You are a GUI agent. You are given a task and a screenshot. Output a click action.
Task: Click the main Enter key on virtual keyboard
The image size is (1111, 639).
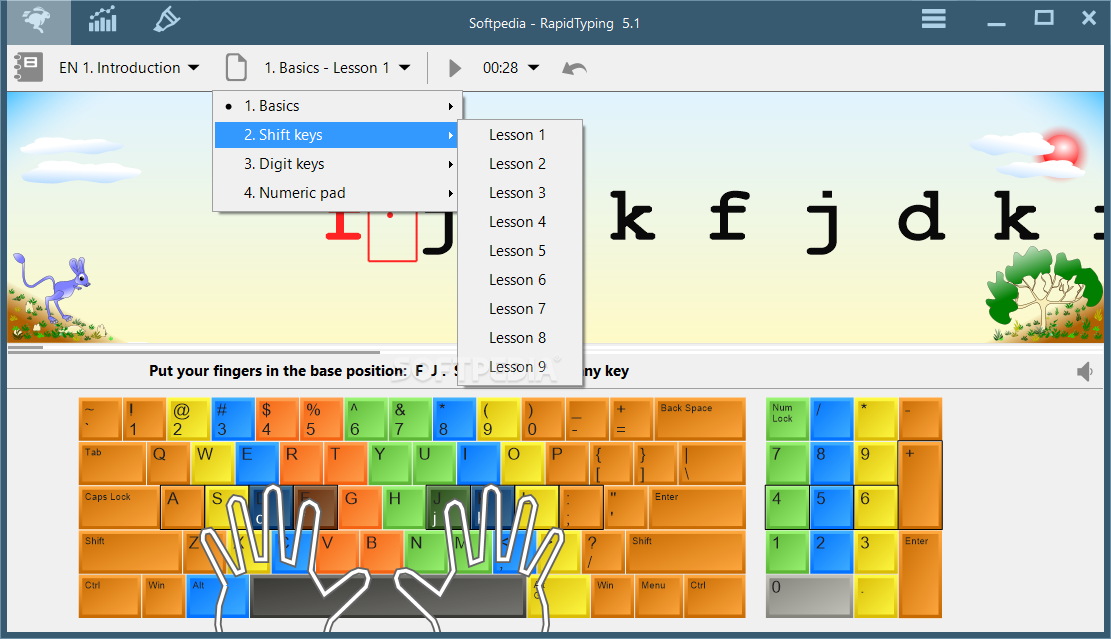click(697, 507)
